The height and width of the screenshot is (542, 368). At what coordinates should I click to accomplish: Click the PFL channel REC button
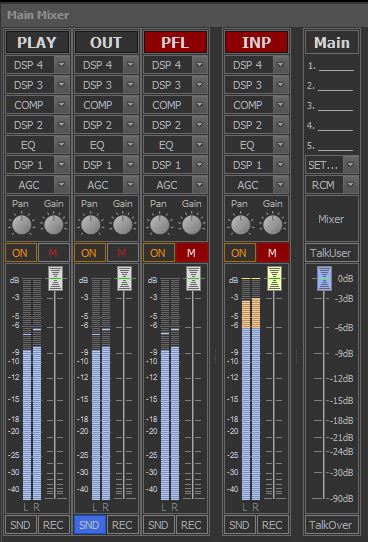(x=191, y=525)
